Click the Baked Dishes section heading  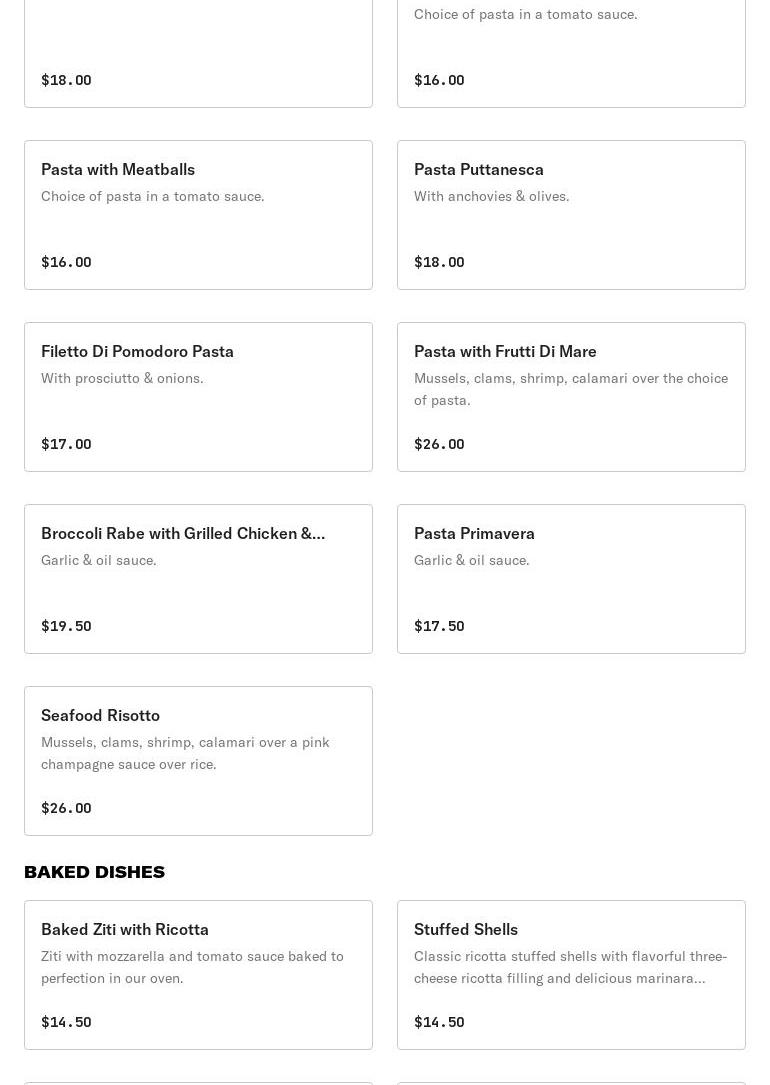tap(94, 872)
